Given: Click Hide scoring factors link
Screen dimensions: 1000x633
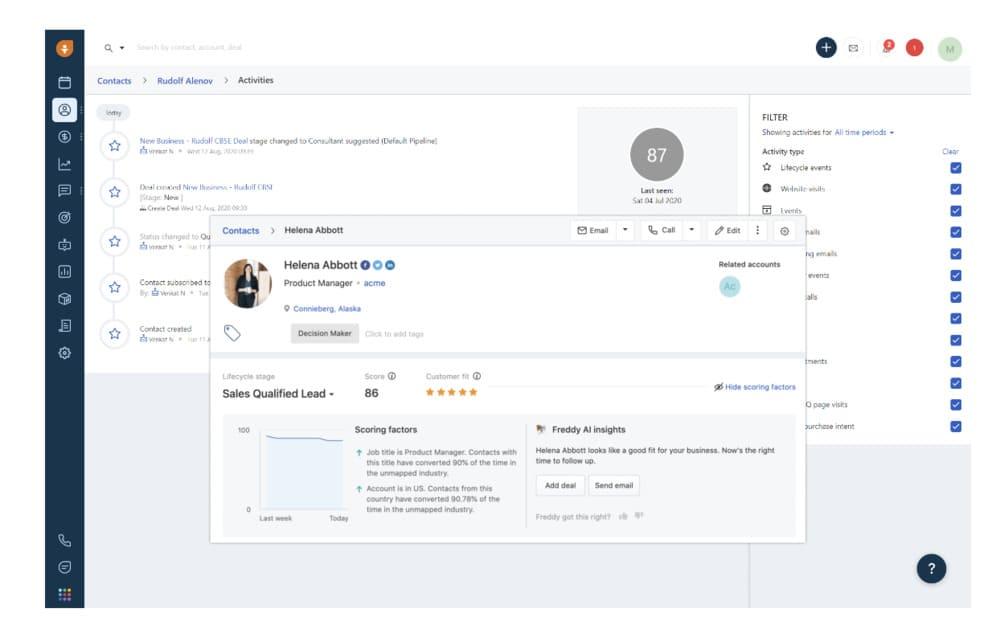Looking at the screenshot, I should (755, 386).
